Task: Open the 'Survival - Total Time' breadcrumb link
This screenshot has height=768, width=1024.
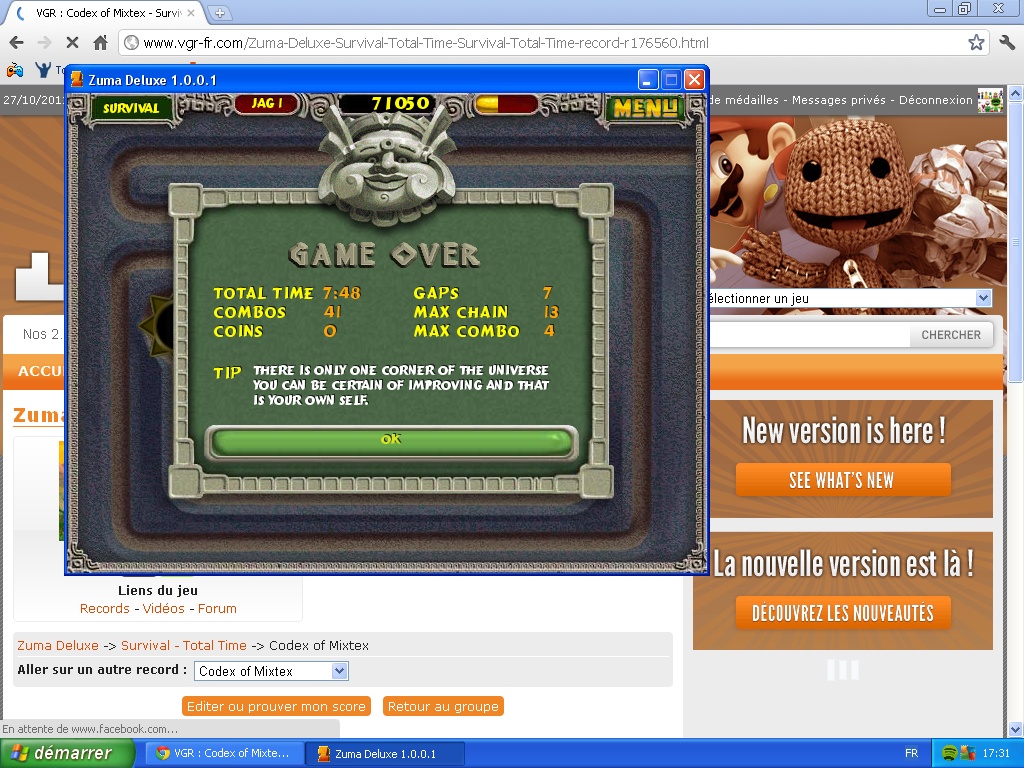Action: [183, 646]
